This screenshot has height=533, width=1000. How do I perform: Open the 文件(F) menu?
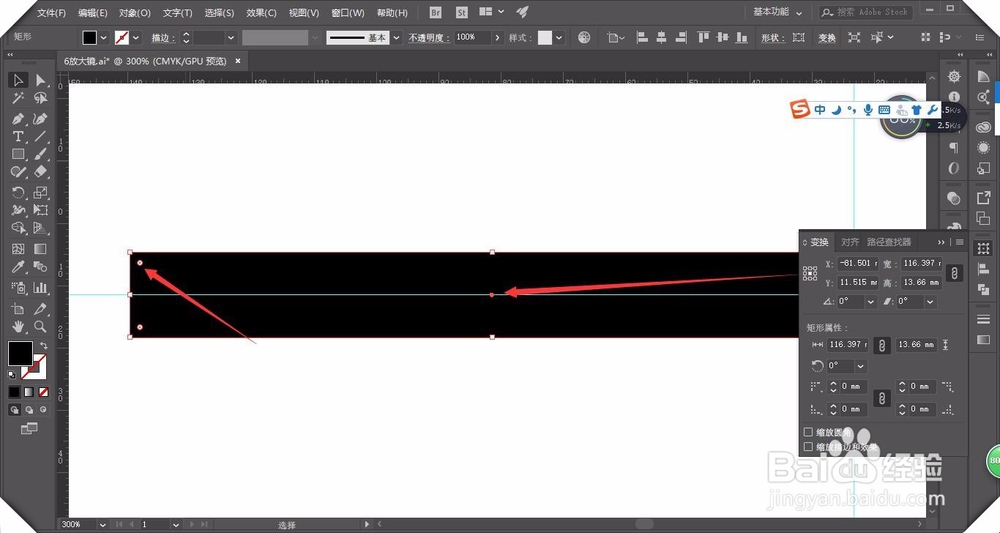(x=51, y=13)
